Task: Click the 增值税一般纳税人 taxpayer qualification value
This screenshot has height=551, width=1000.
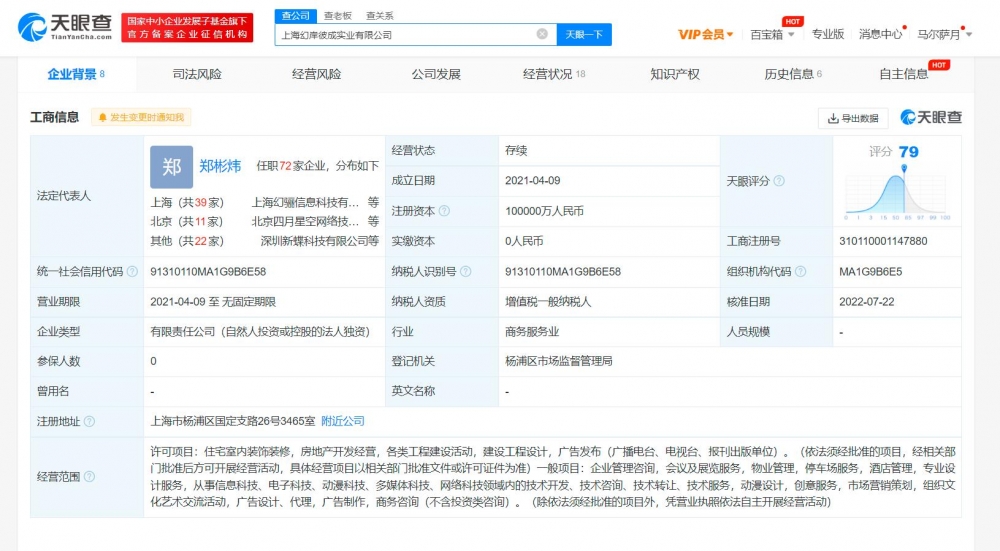Action: click(548, 302)
